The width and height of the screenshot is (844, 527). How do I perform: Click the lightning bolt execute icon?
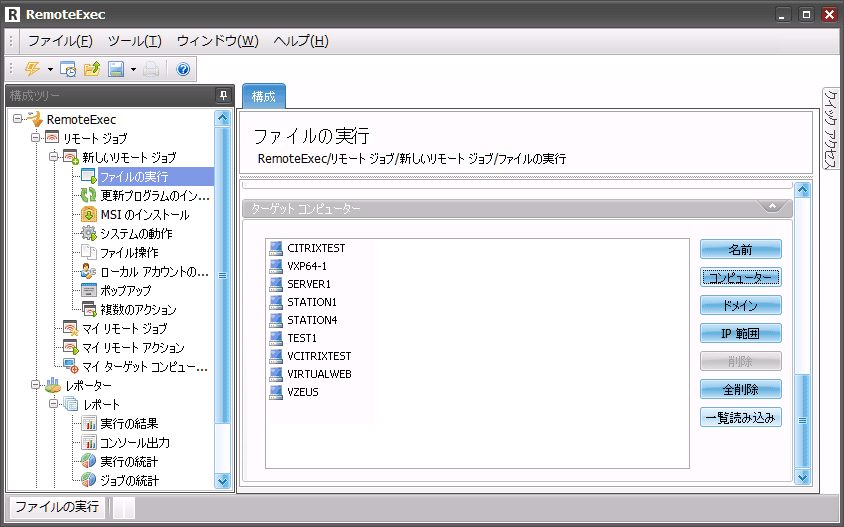pos(32,69)
